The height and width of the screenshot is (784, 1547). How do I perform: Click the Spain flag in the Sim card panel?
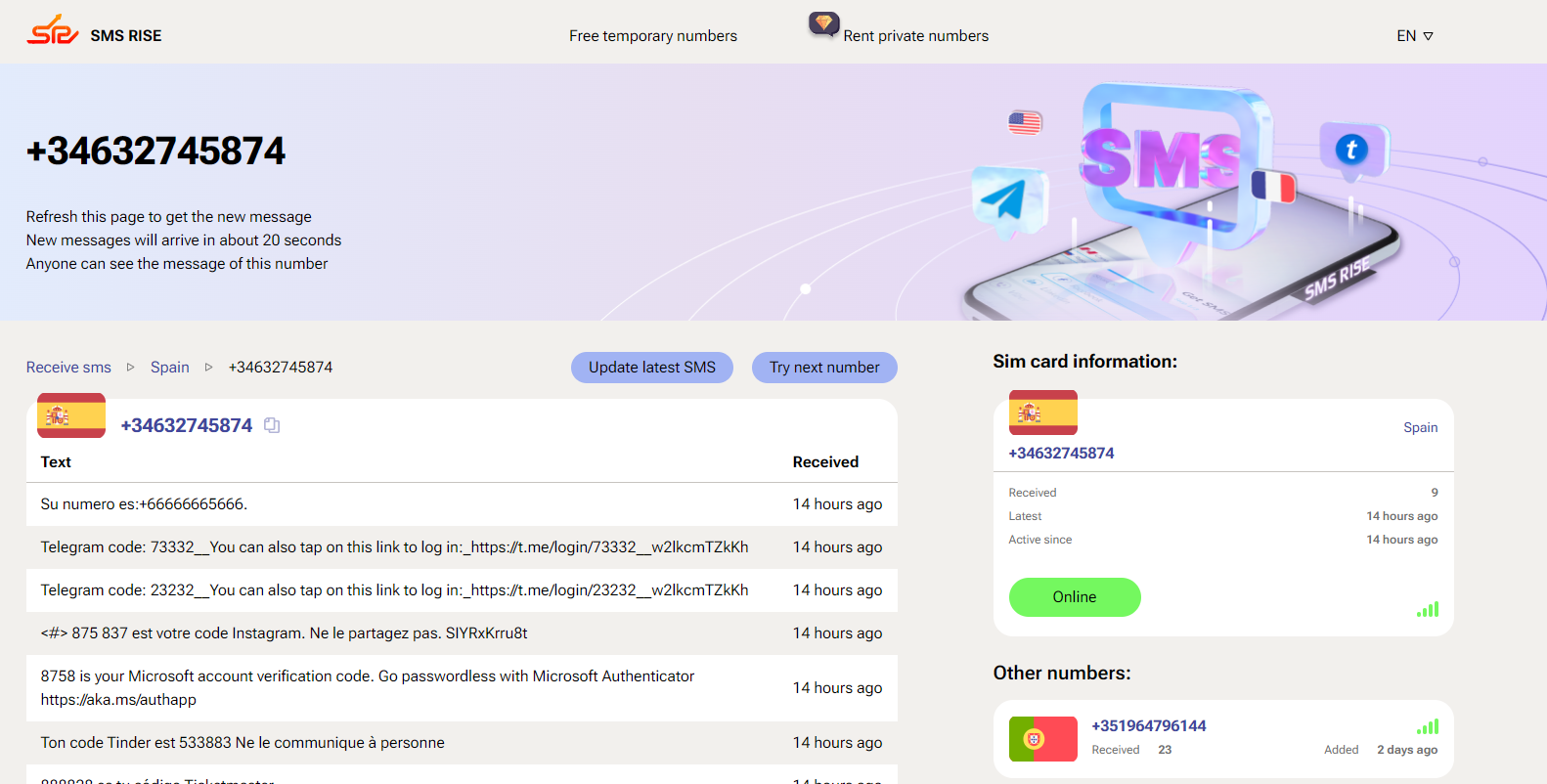(1043, 413)
